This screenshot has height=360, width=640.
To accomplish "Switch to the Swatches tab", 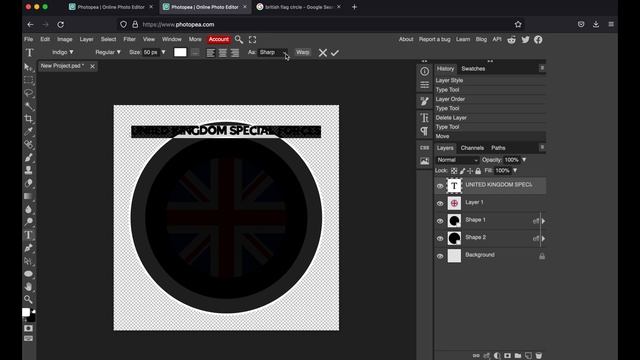I will [473, 69].
